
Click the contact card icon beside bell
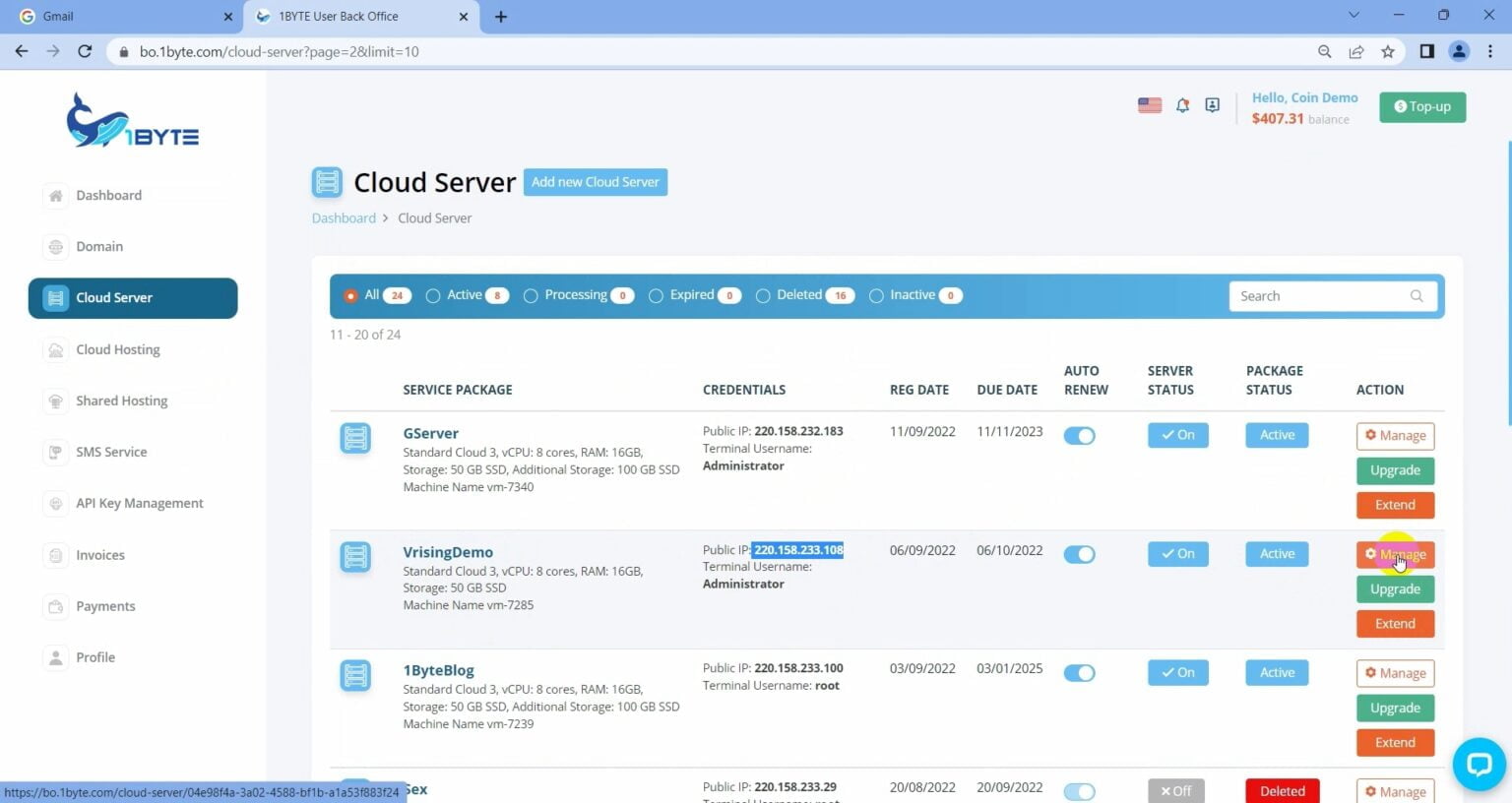1213,105
